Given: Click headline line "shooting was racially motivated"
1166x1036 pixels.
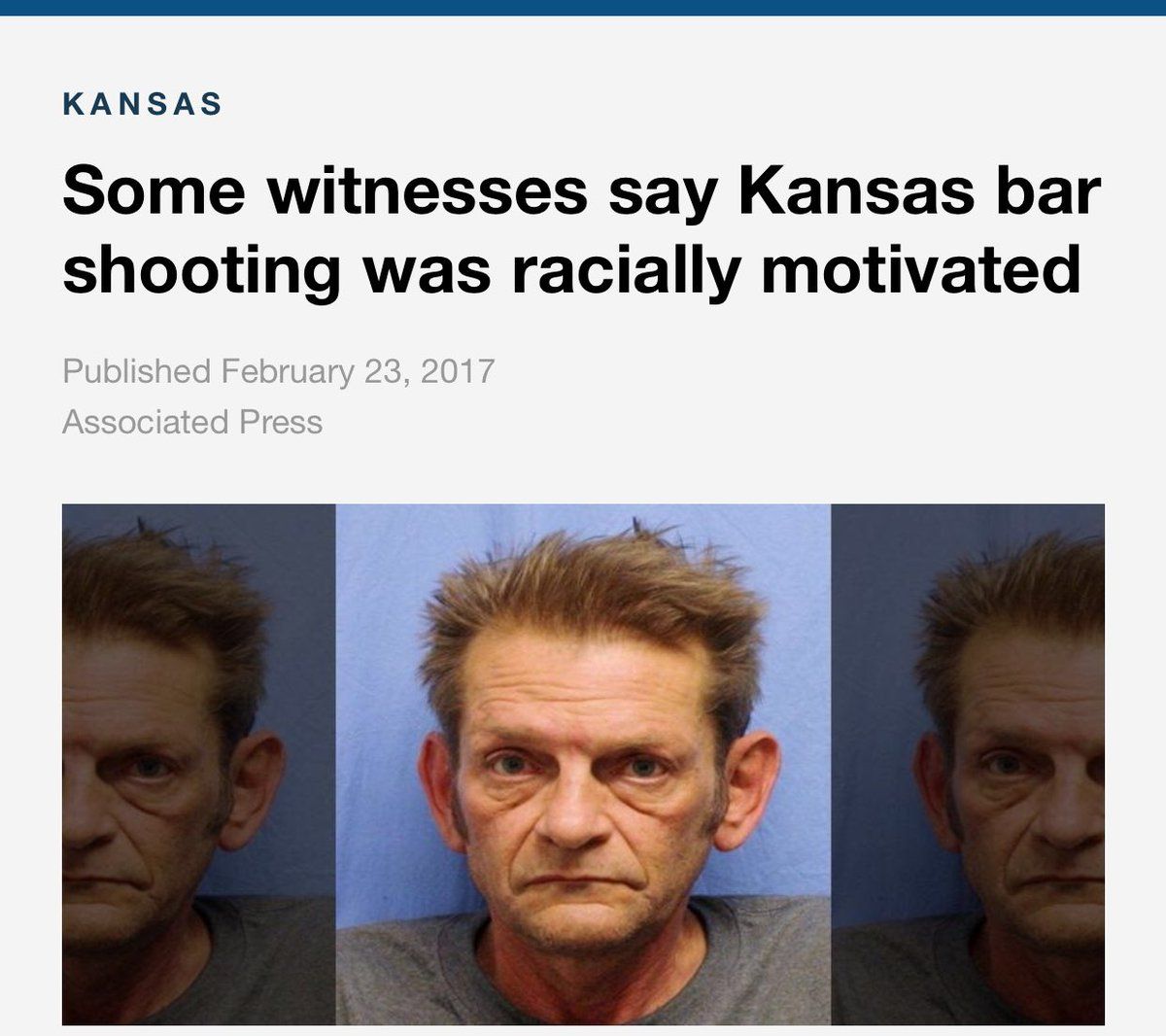Looking at the screenshot, I should [571, 268].
